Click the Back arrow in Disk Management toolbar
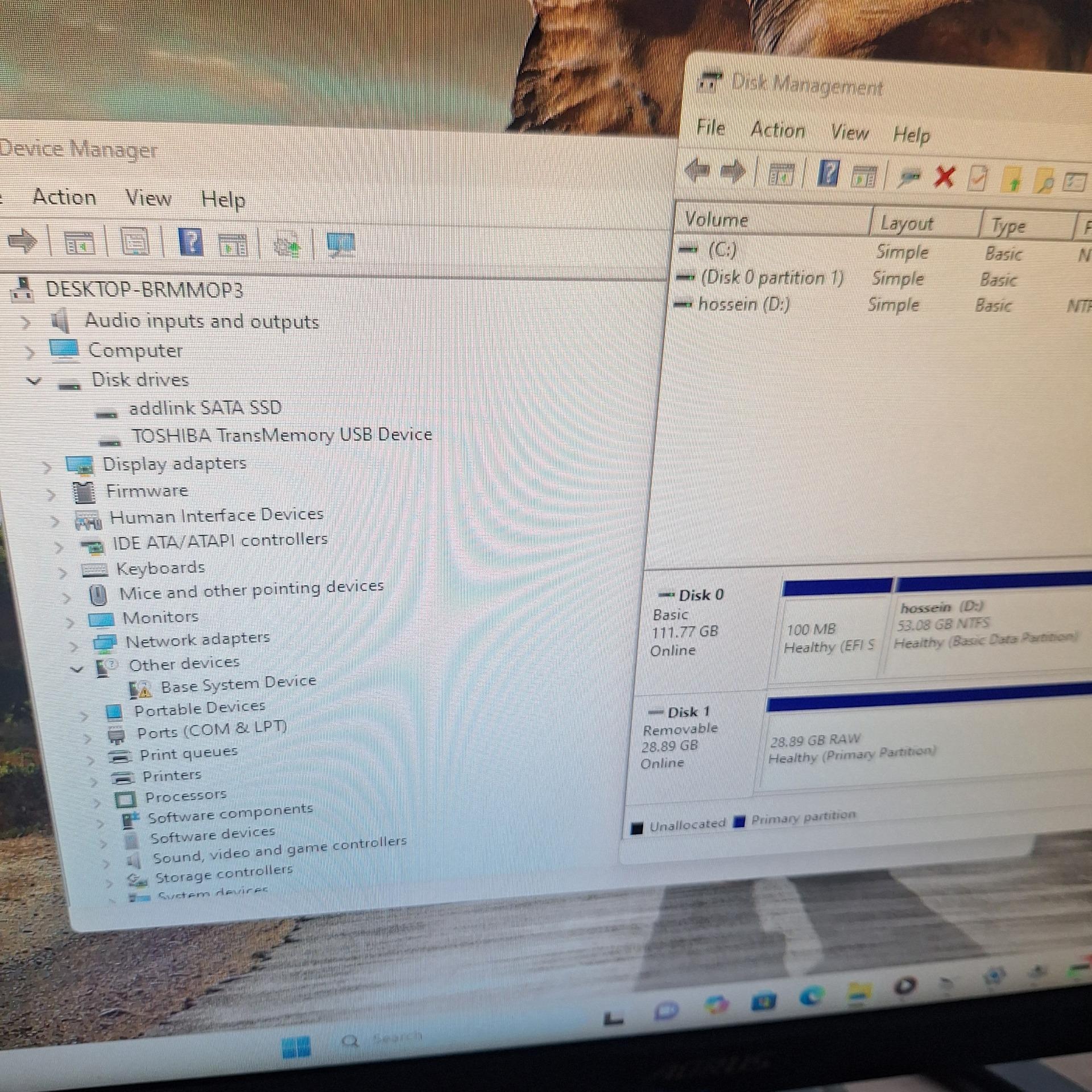 click(698, 170)
